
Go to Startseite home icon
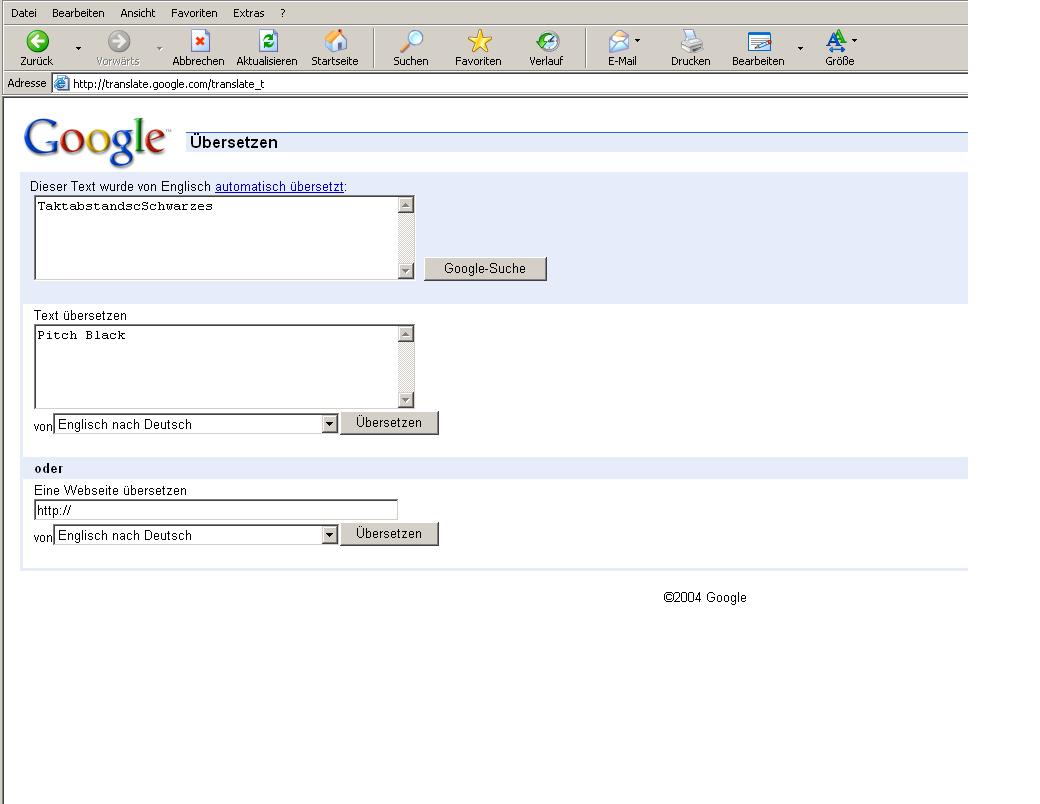[336, 41]
